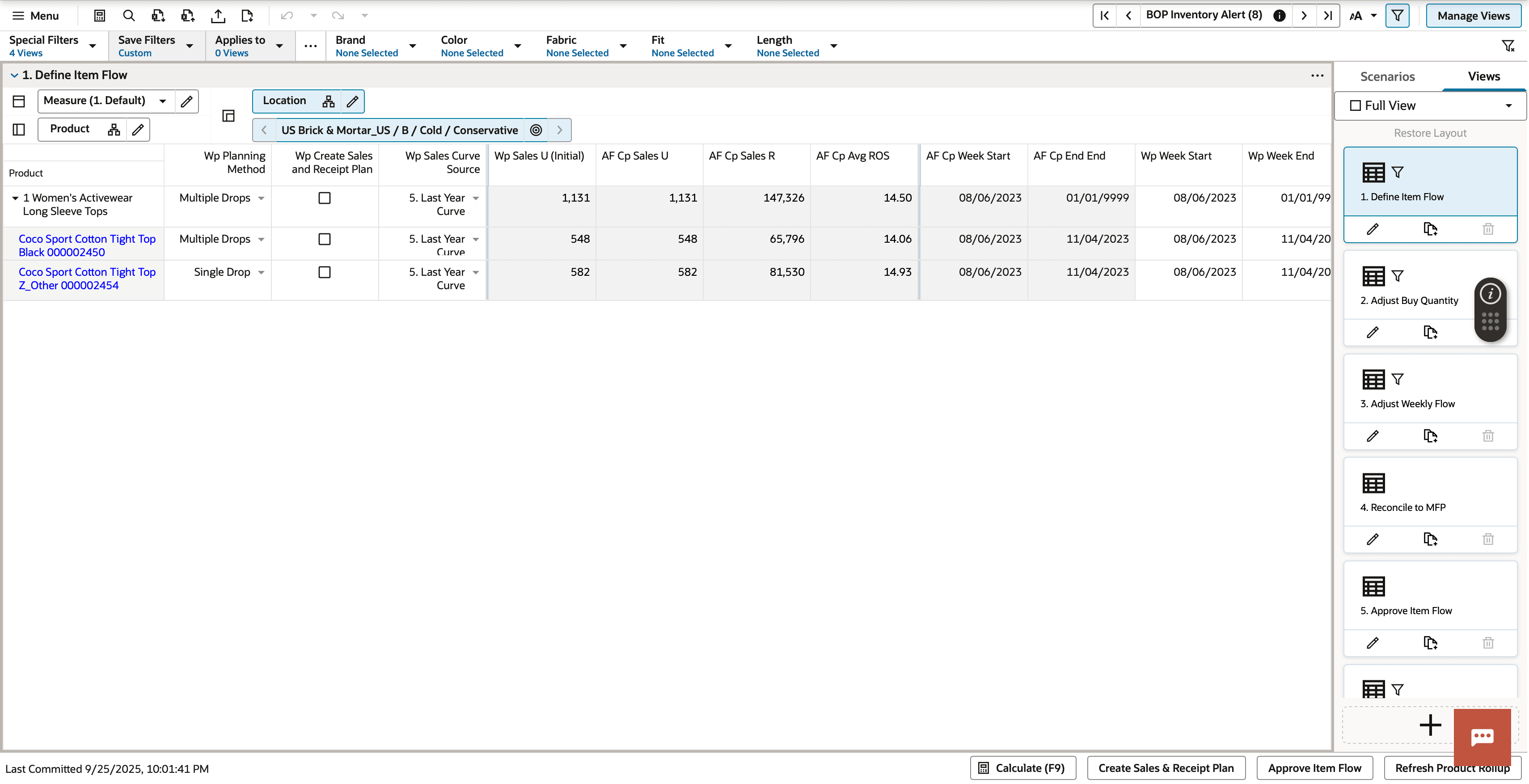This screenshot has width=1529, height=784.
Task: Click the duplicate icon under Define Item Flow view
Action: click(x=1431, y=229)
